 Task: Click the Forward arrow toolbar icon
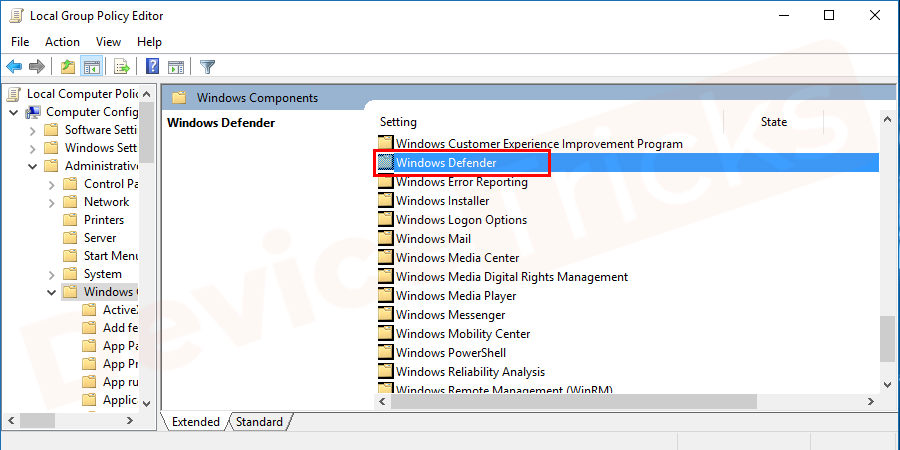coord(37,67)
